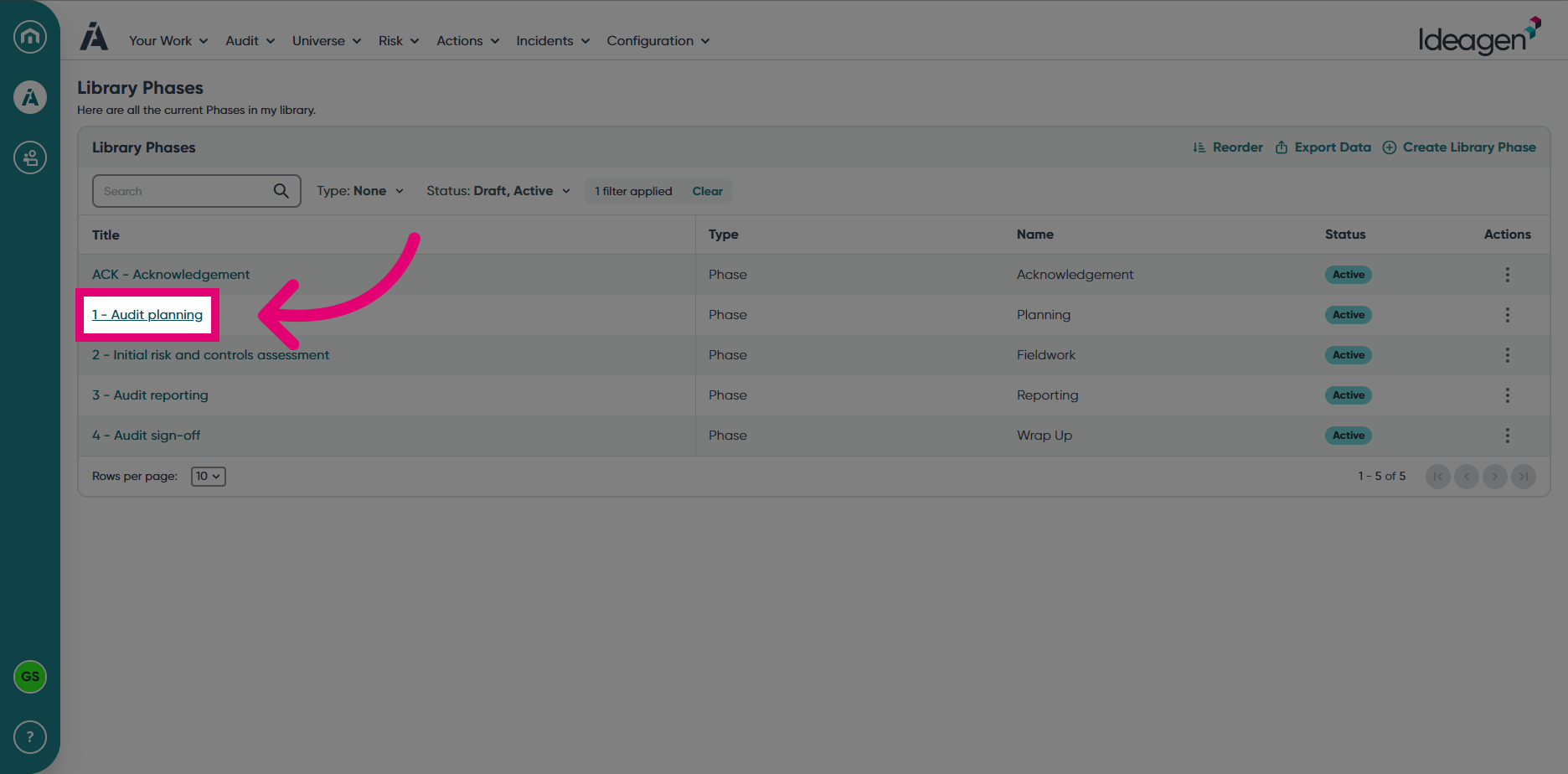Click the Name column header
The width and height of the screenshot is (1568, 774).
[1035, 235]
